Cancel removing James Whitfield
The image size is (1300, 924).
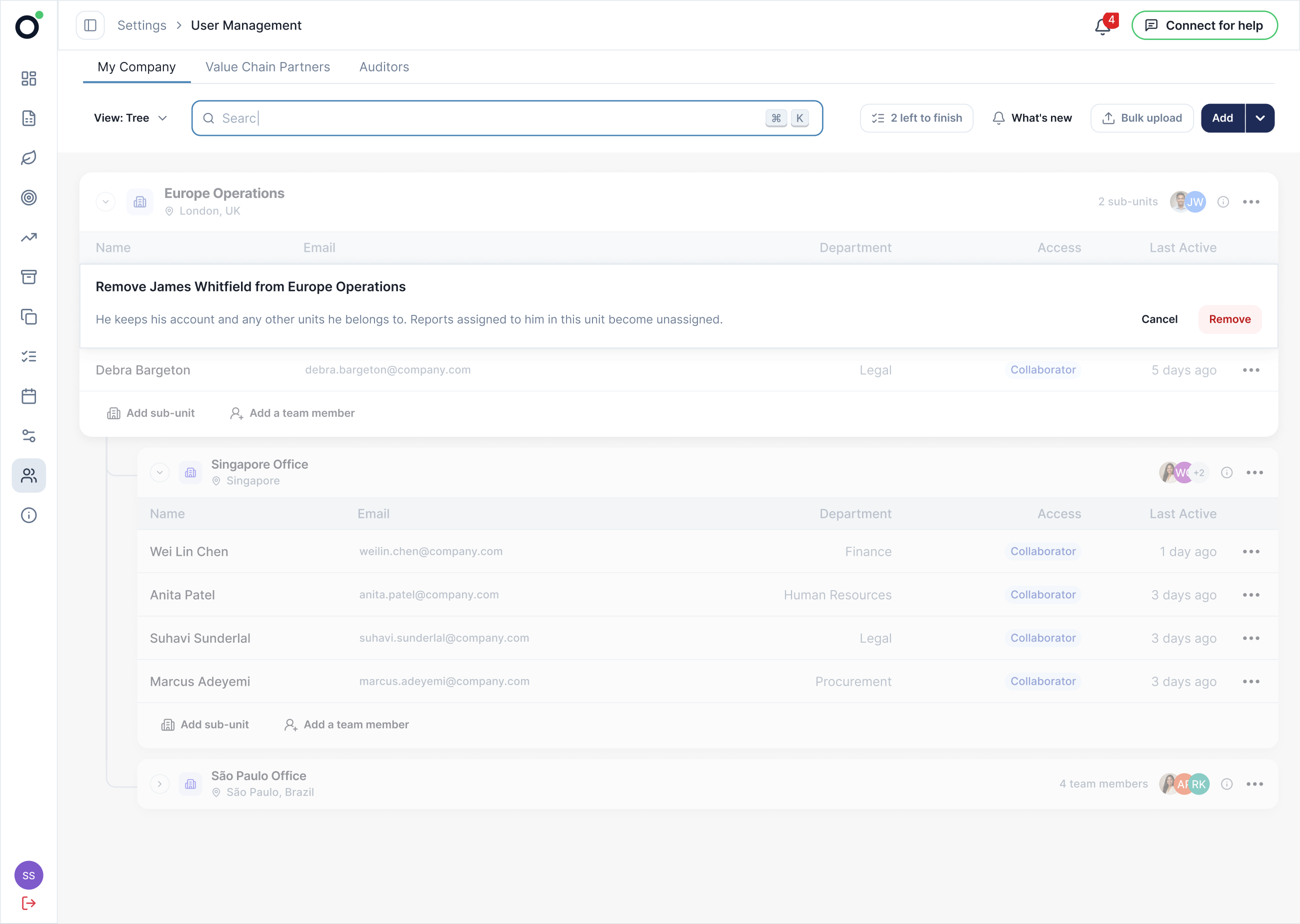[1159, 320]
